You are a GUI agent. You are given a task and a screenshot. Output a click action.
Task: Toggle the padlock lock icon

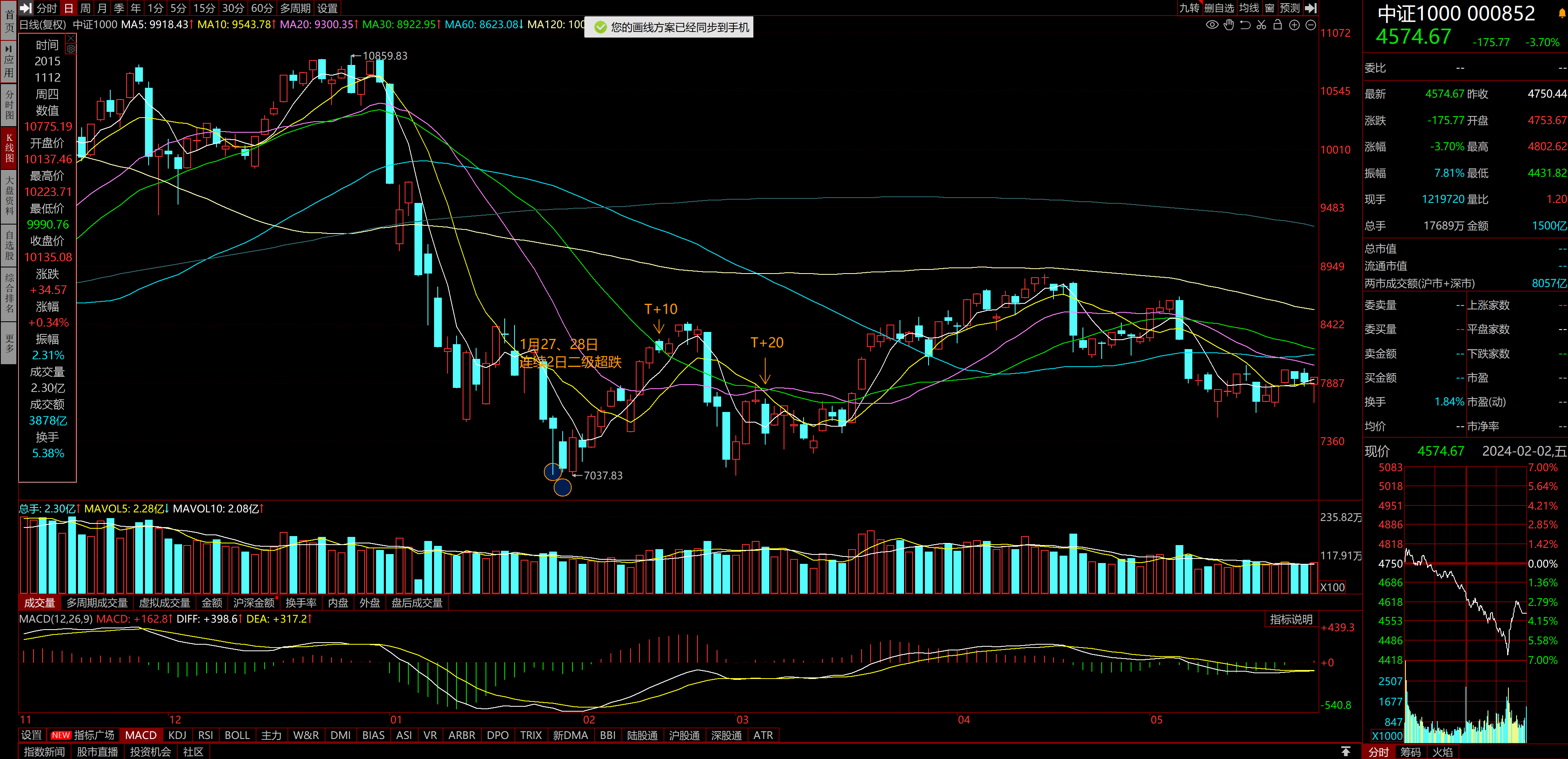(1278, 25)
